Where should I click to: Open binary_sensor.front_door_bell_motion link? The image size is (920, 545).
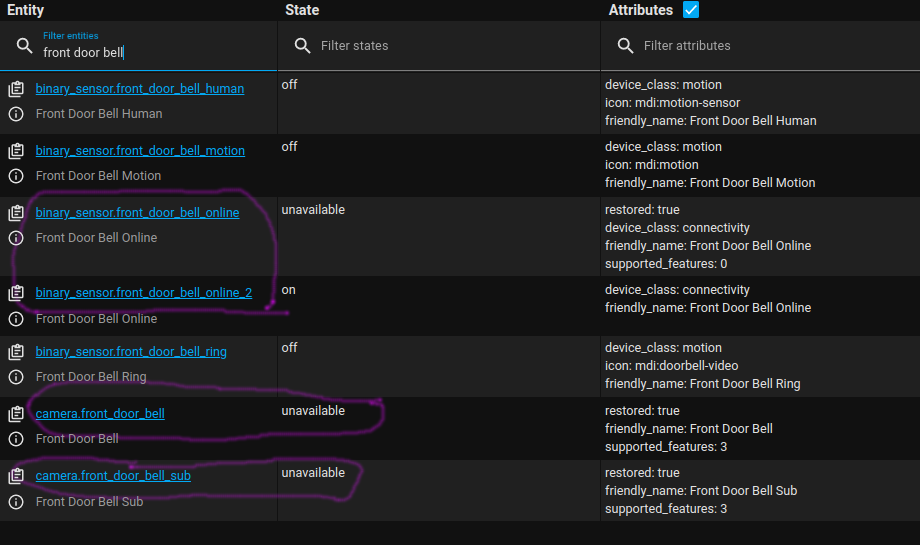click(x=140, y=151)
